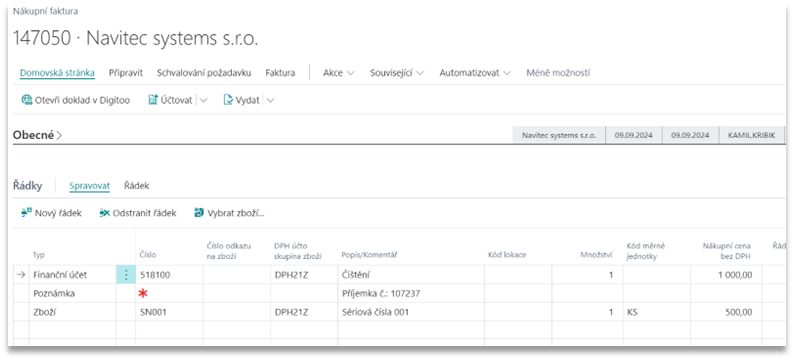Click the Nákupní cena bez DPH column header
Image resolution: width=794 pixels, height=360 pixels.
pyautogui.click(x=727, y=251)
